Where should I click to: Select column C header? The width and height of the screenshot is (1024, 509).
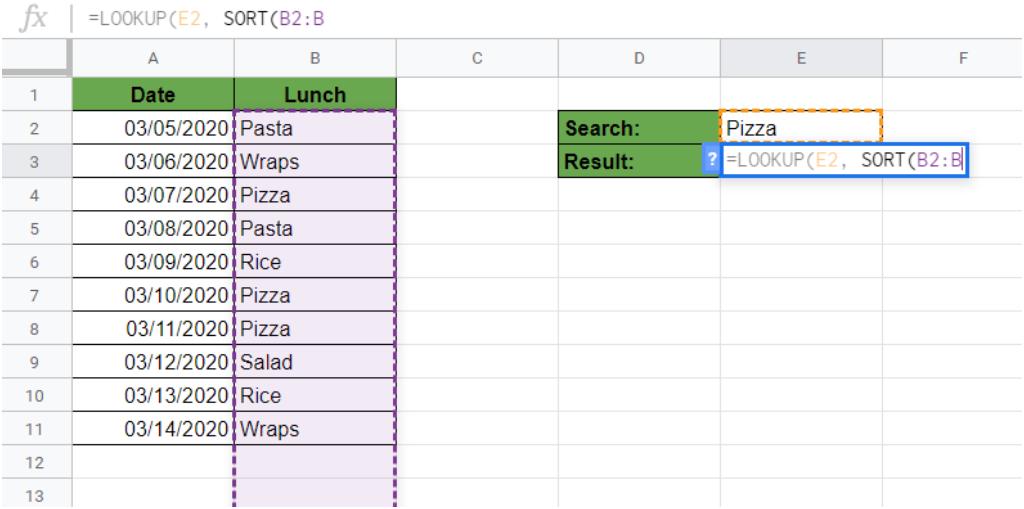coord(477,60)
